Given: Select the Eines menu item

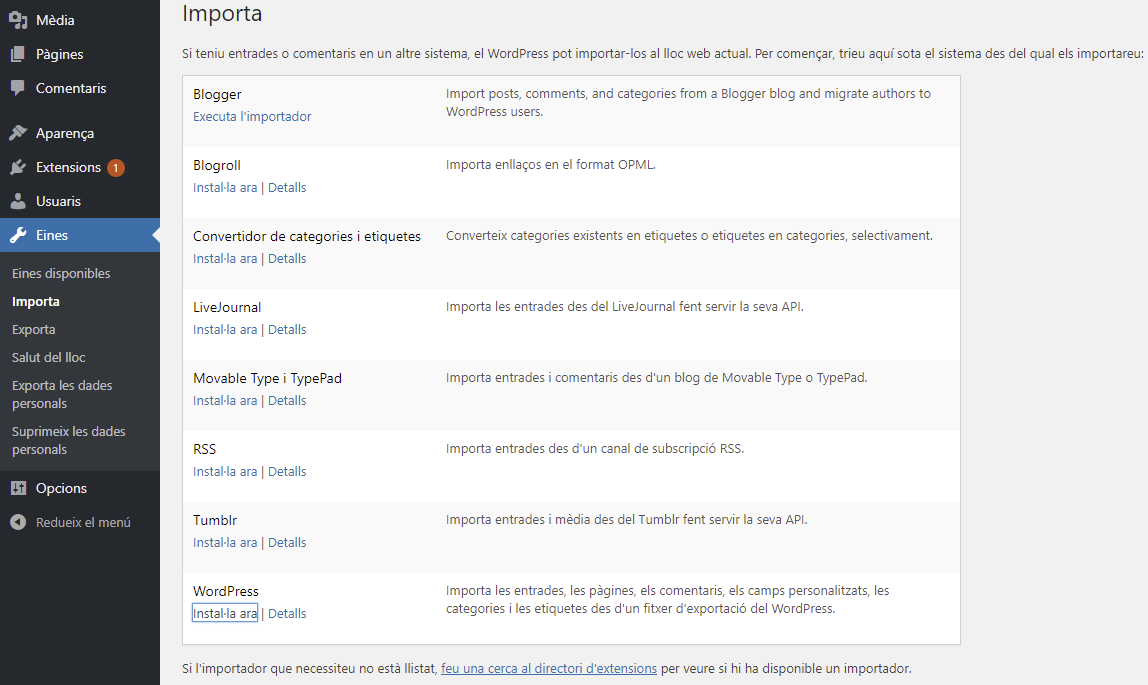Looking at the screenshot, I should (x=80, y=235).
